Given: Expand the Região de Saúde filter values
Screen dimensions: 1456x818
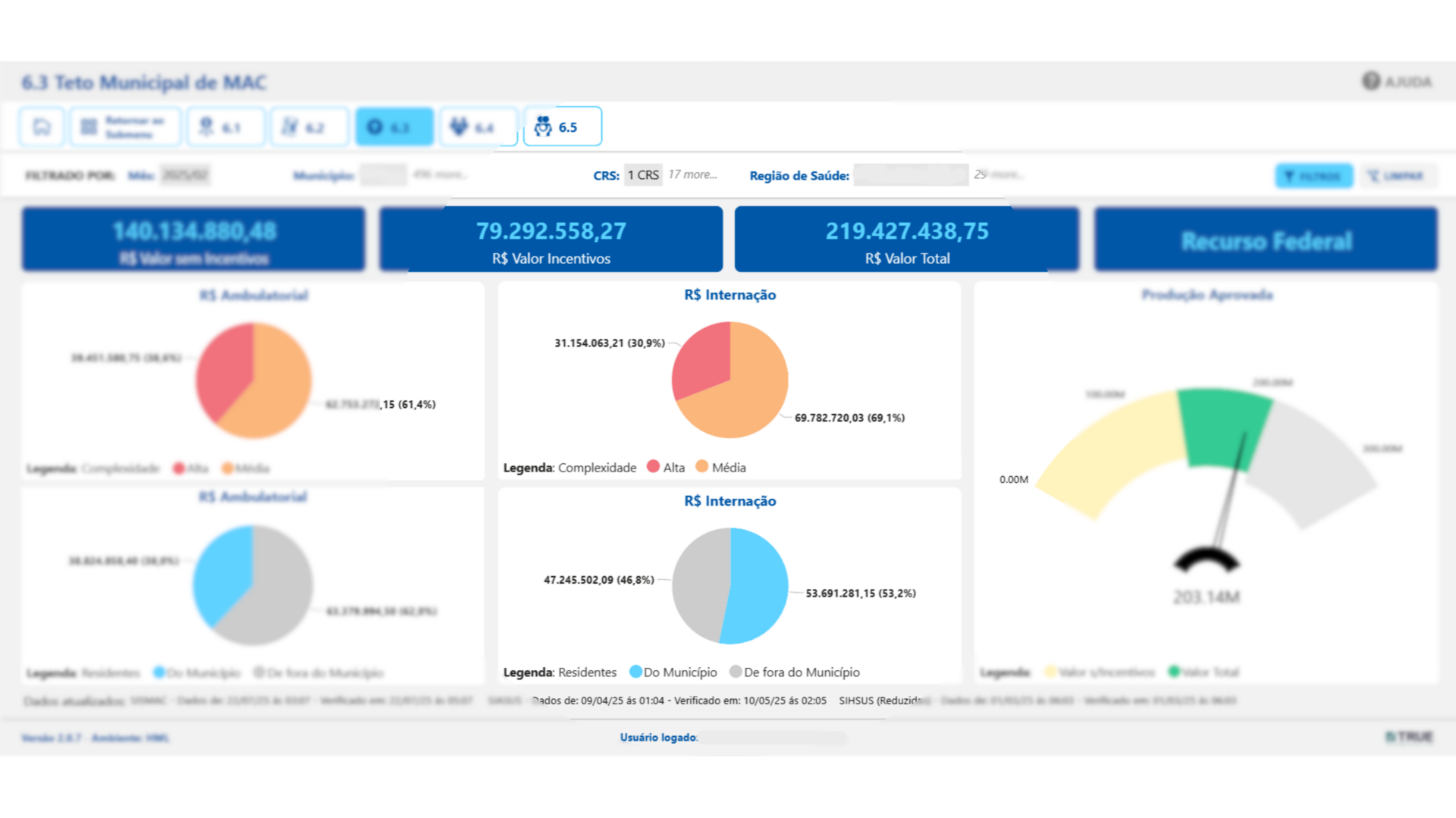Looking at the screenshot, I should click(x=999, y=175).
